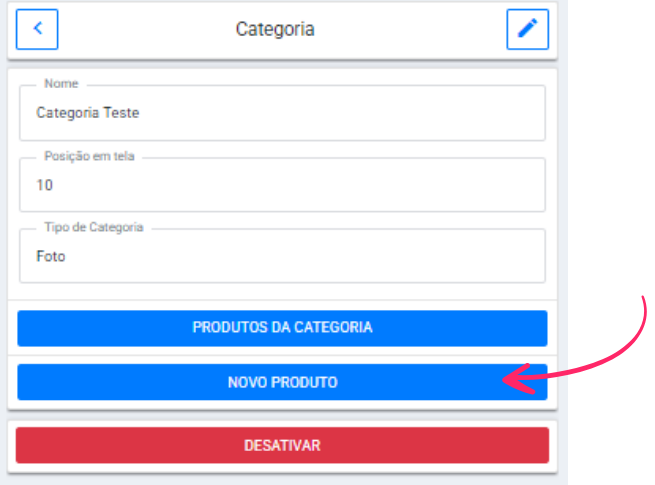Select the 'Foto' category type value
The width and height of the screenshot is (655, 485).
coord(51,257)
